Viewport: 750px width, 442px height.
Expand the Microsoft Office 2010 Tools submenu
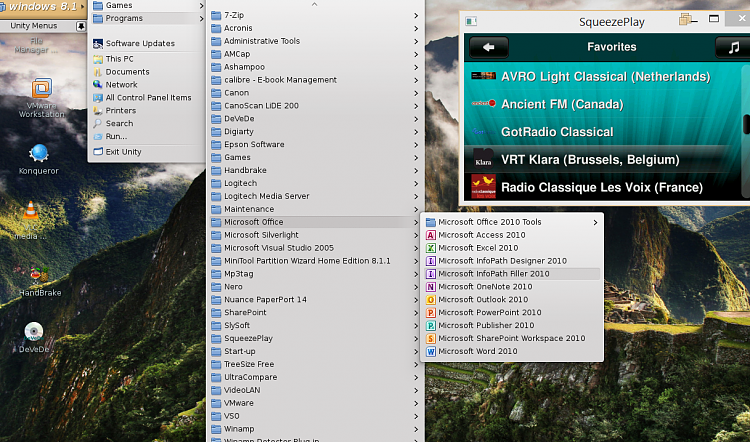point(511,222)
